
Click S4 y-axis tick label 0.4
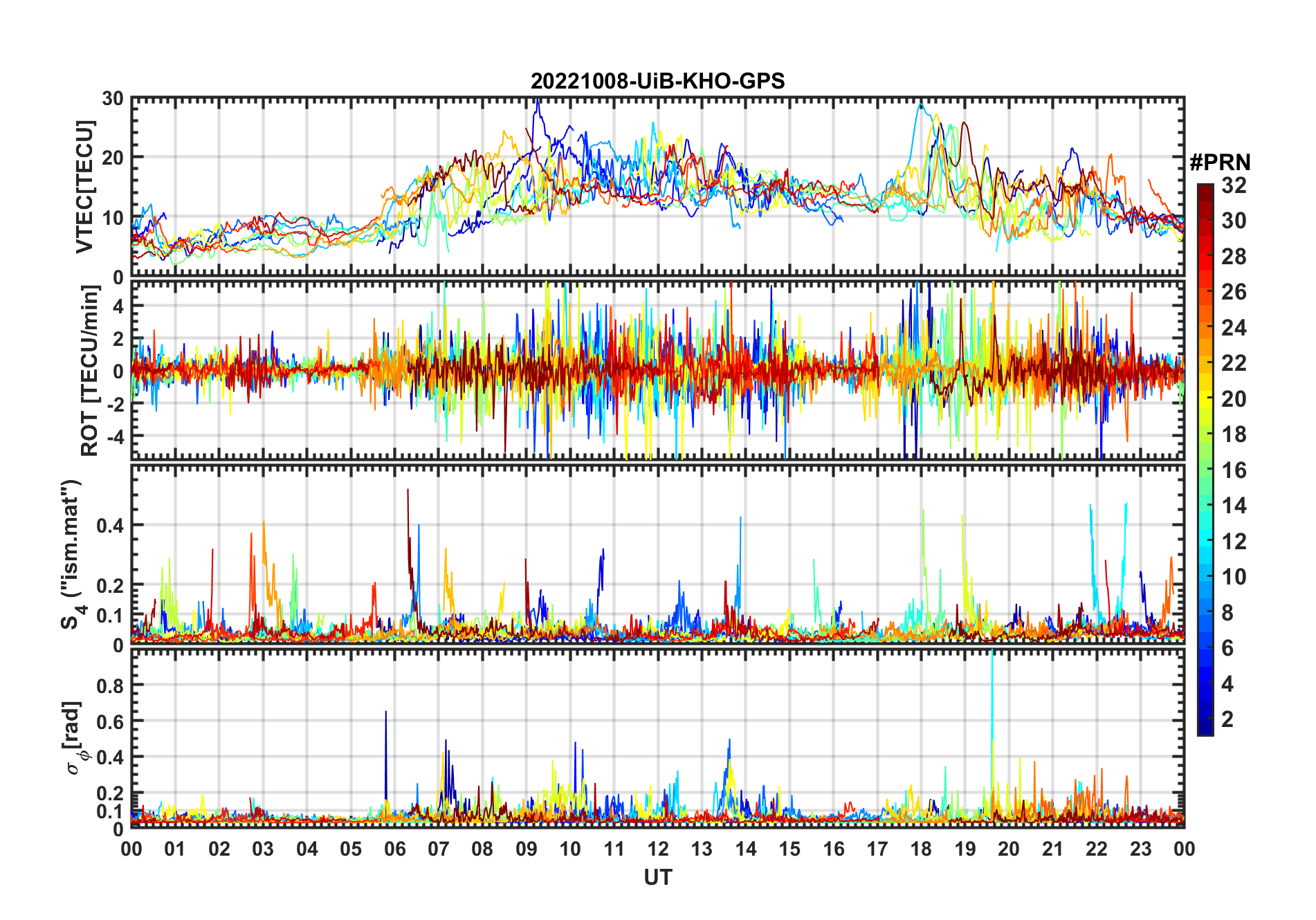click(110, 525)
